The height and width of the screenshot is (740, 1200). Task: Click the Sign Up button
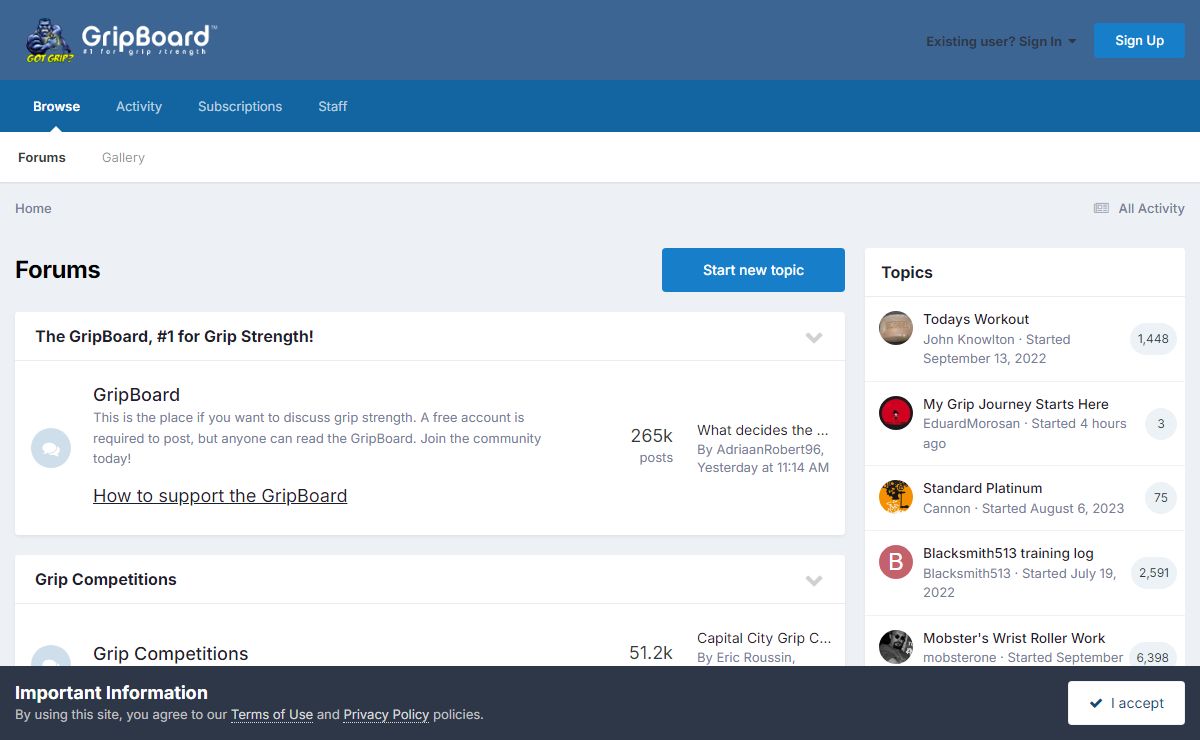coord(1139,40)
